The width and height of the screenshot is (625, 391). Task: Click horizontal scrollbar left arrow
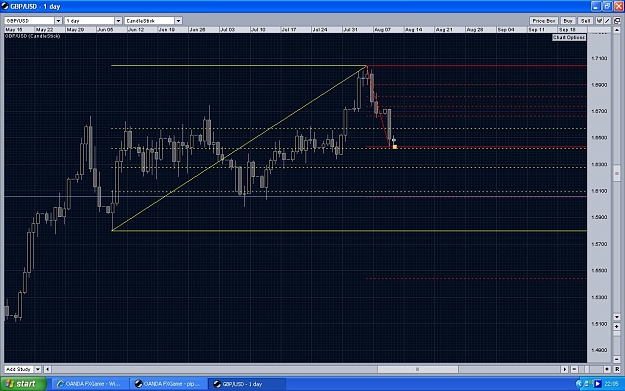(x=47, y=369)
